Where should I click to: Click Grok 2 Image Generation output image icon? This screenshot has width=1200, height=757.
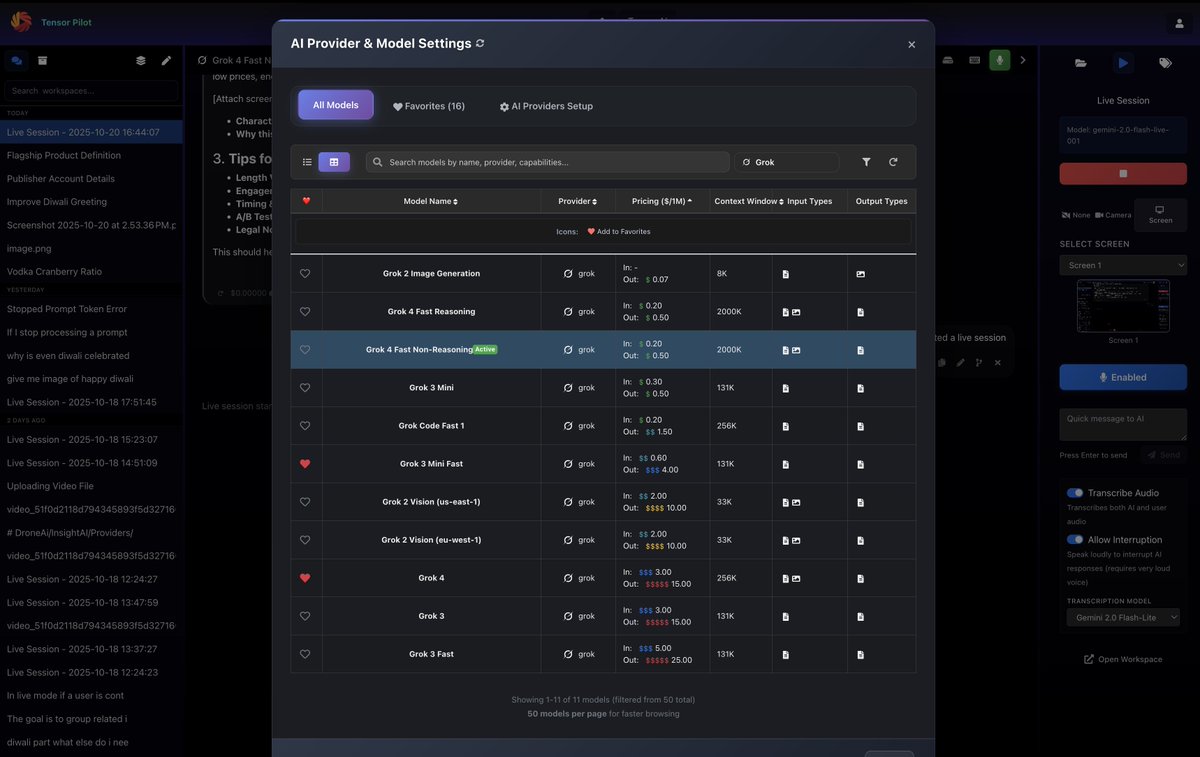click(x=861, y=274)
